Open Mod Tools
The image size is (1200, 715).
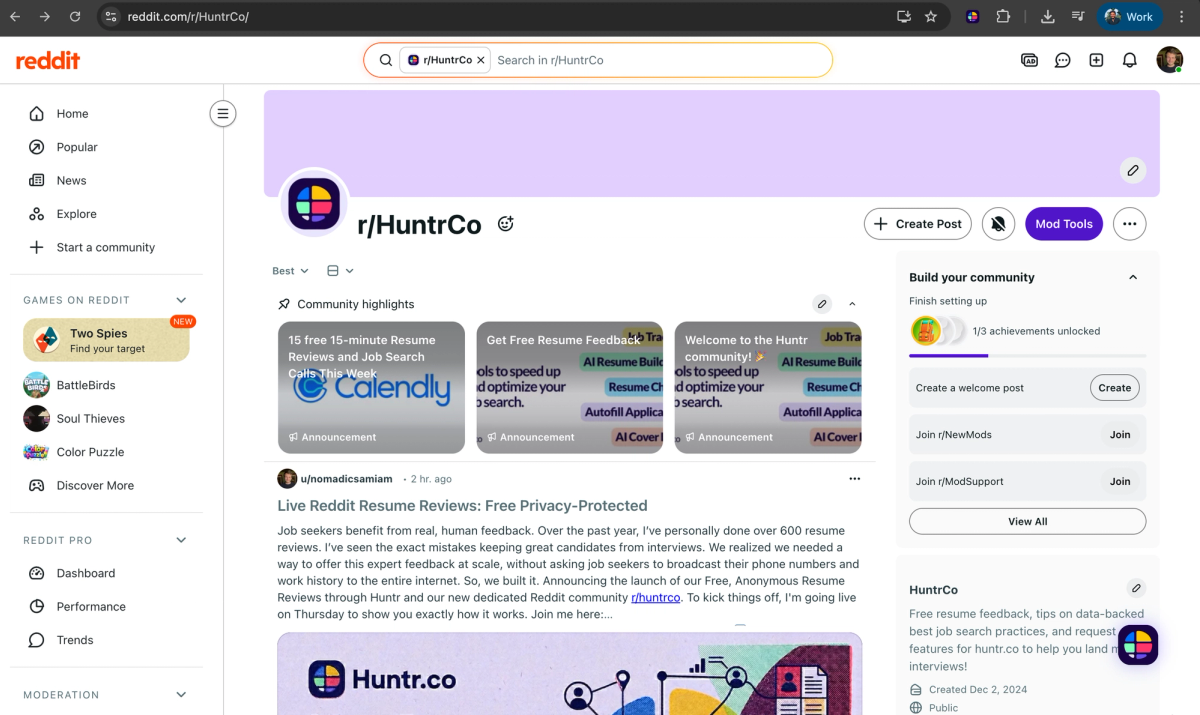click(x=1064, y=224)
